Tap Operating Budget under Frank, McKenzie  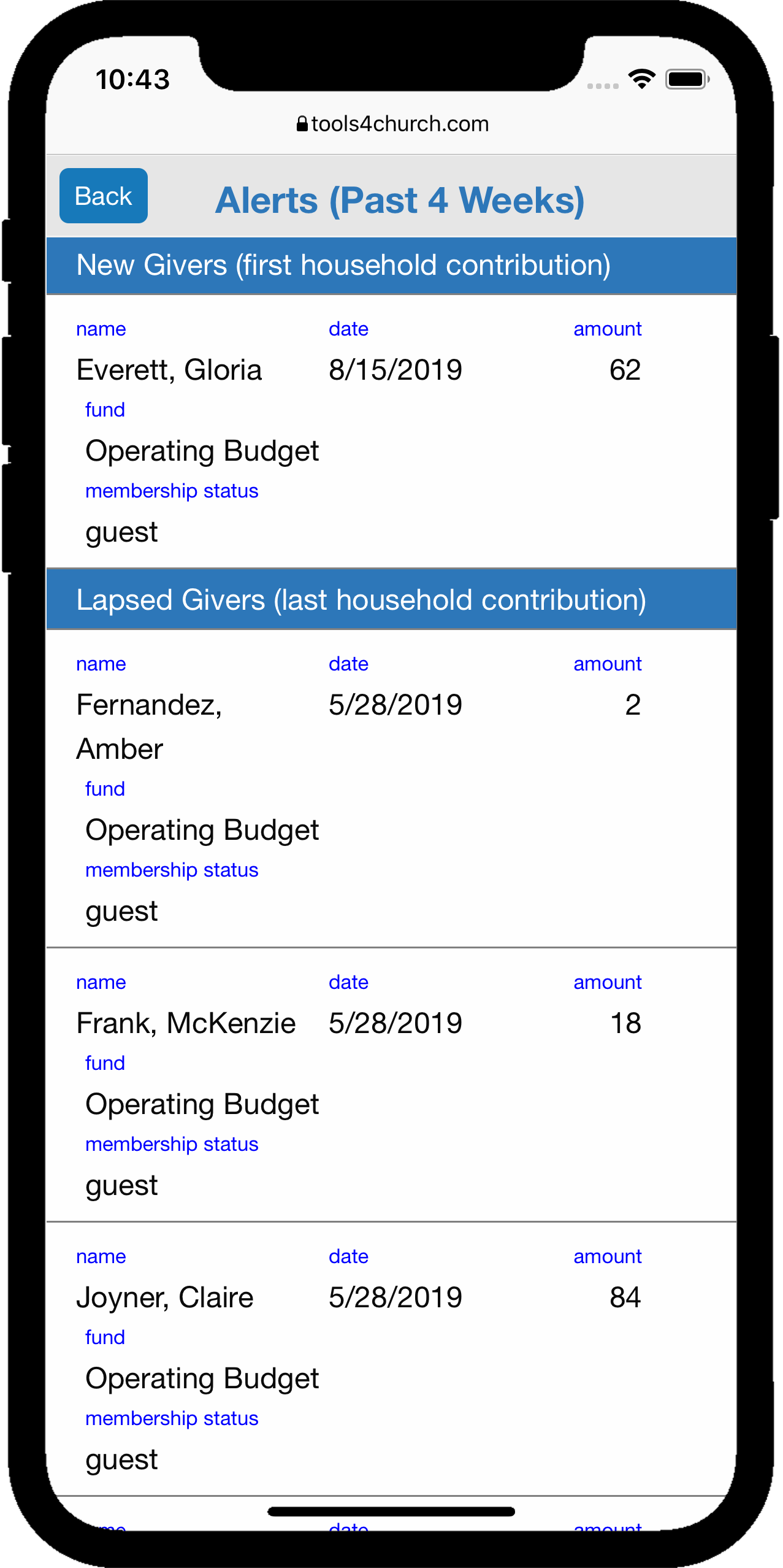pyautogui.click(x=202, y=1104)
